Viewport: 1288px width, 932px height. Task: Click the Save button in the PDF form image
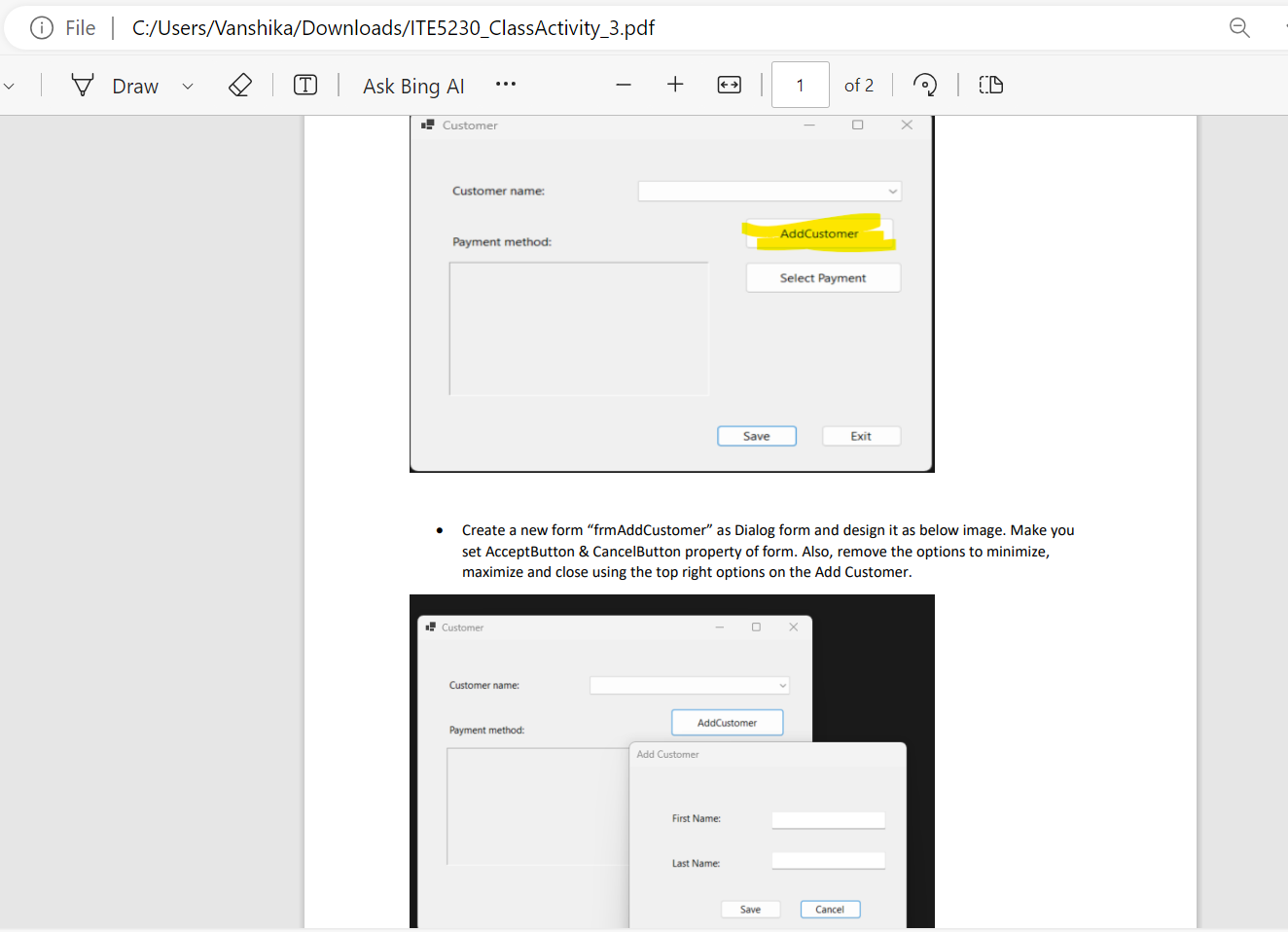(757, 435)
